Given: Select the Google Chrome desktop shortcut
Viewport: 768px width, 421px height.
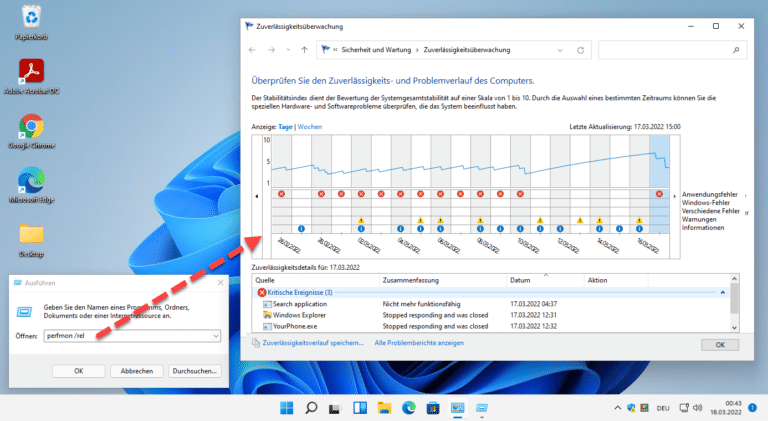Looking at the screenshot, I should point(31,131).
